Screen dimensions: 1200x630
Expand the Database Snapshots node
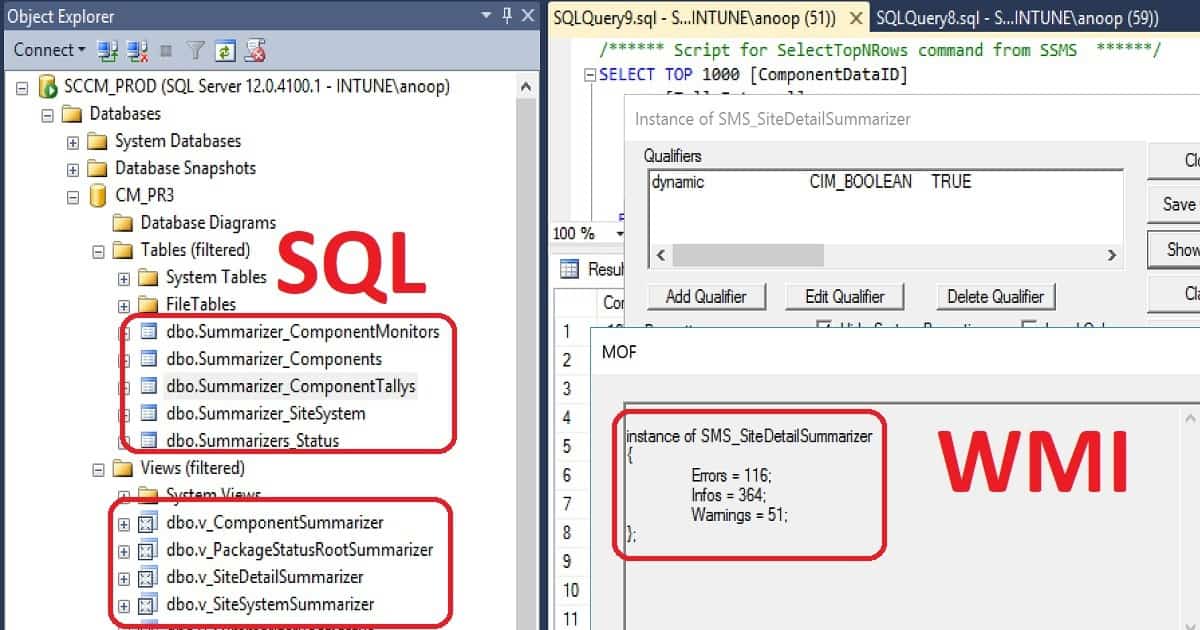click(73, 169)
